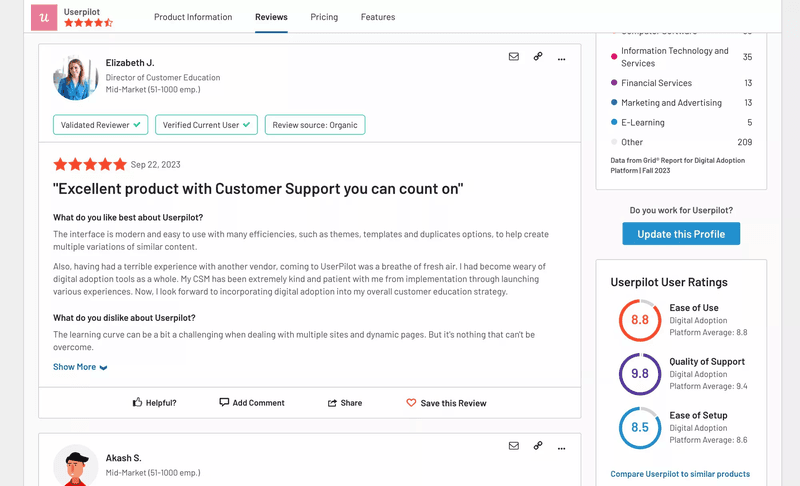Click the Ease of Use 8.8 rating circle
Screen dimensions: 800x486
pyautogui.click(x=640, y=320)
